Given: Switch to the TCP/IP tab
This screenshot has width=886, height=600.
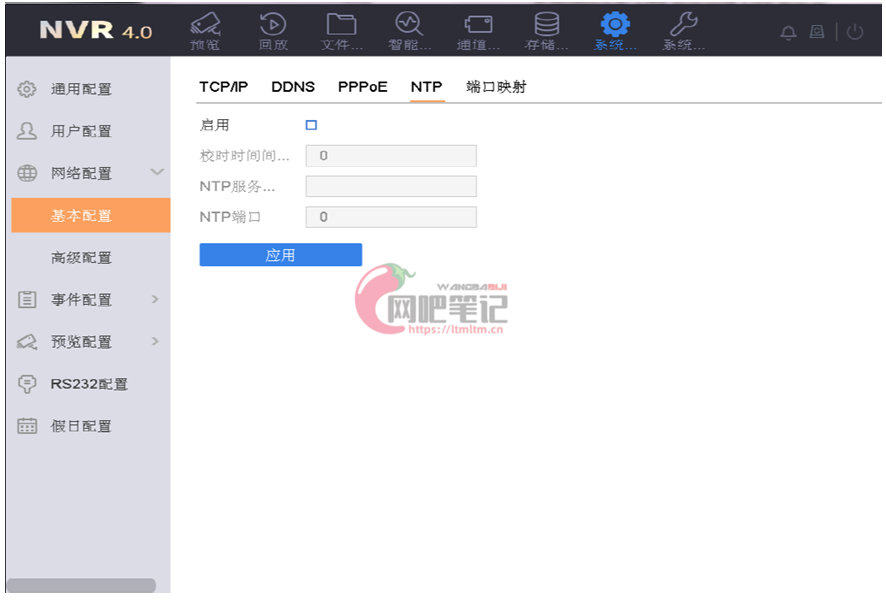Looking at the screenshot, I should [x=224, y=87].
